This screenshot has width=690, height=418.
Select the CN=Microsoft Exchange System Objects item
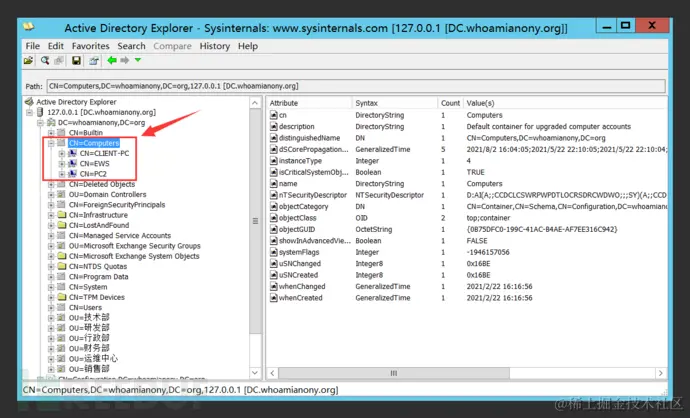[134, 256]
